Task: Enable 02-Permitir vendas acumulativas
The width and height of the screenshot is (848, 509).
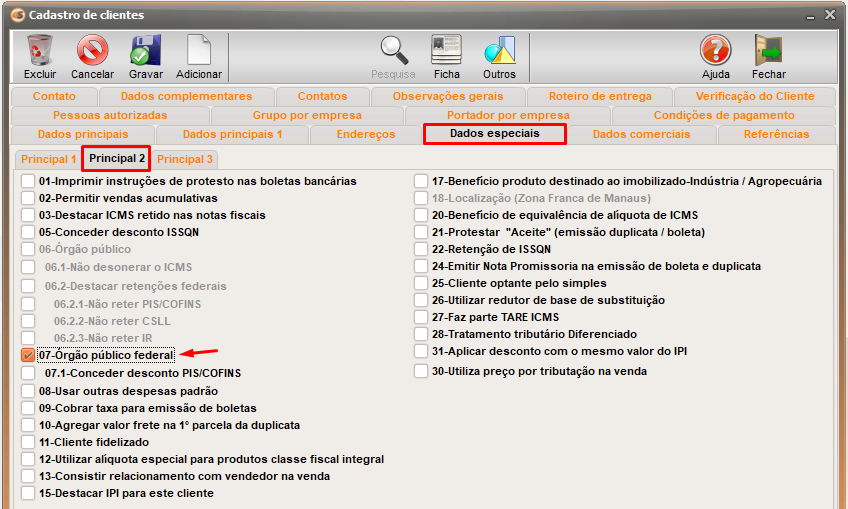Action: click(28, 198)
